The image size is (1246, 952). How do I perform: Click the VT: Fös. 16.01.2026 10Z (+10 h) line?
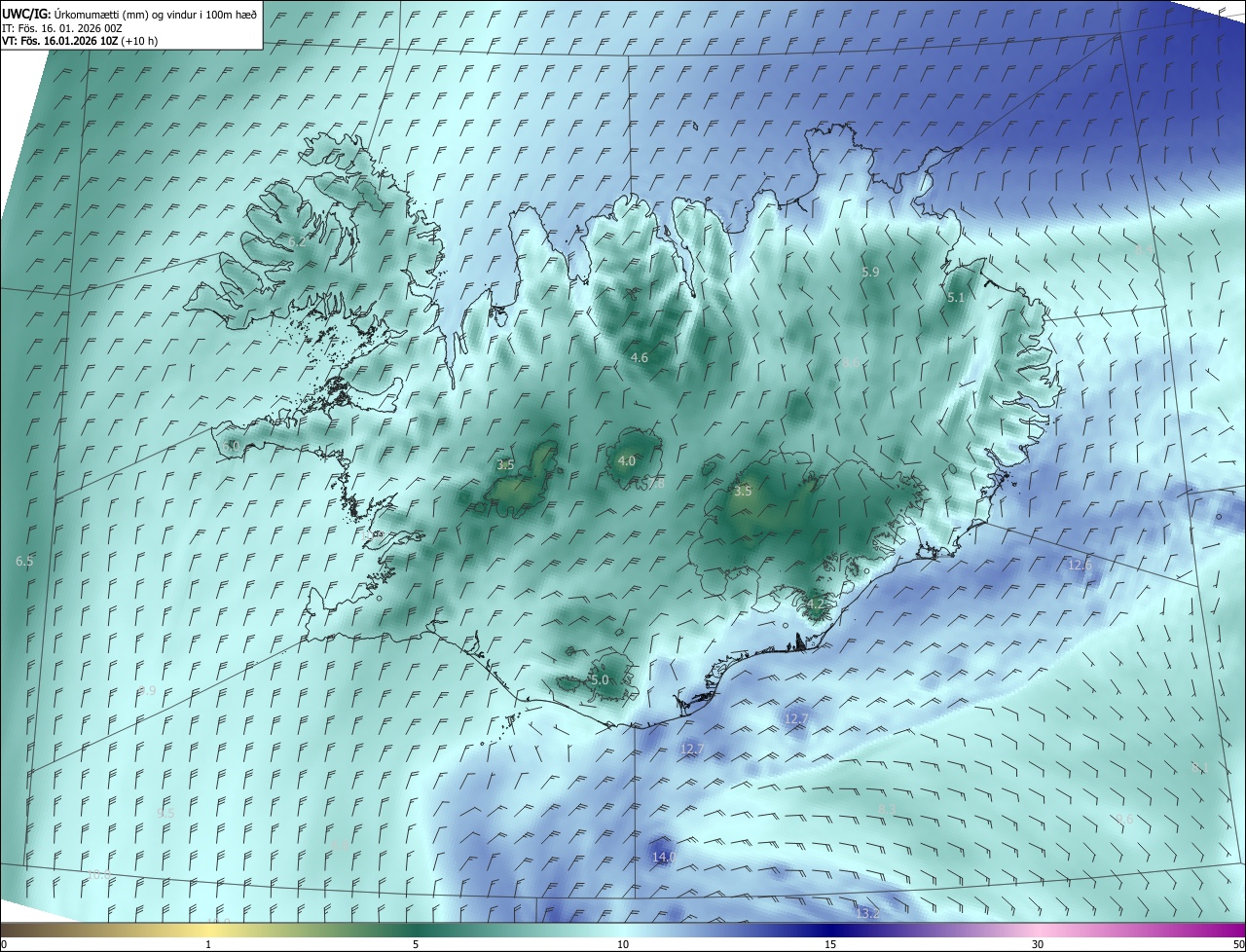coord(80,41)
